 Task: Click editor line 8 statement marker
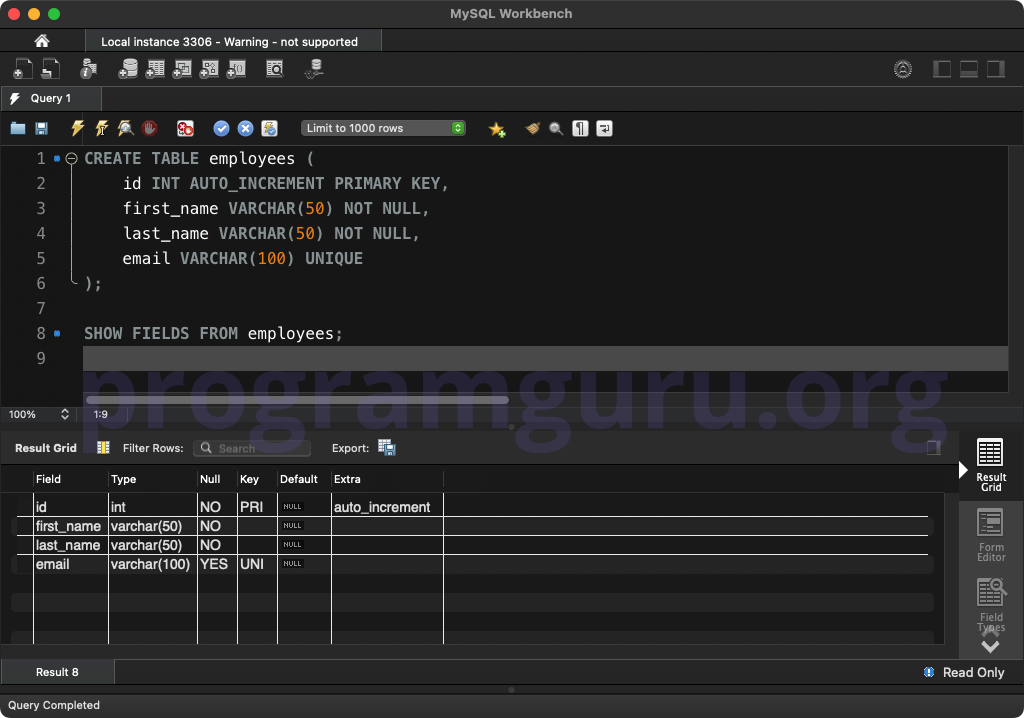click(x=57, y=333)
